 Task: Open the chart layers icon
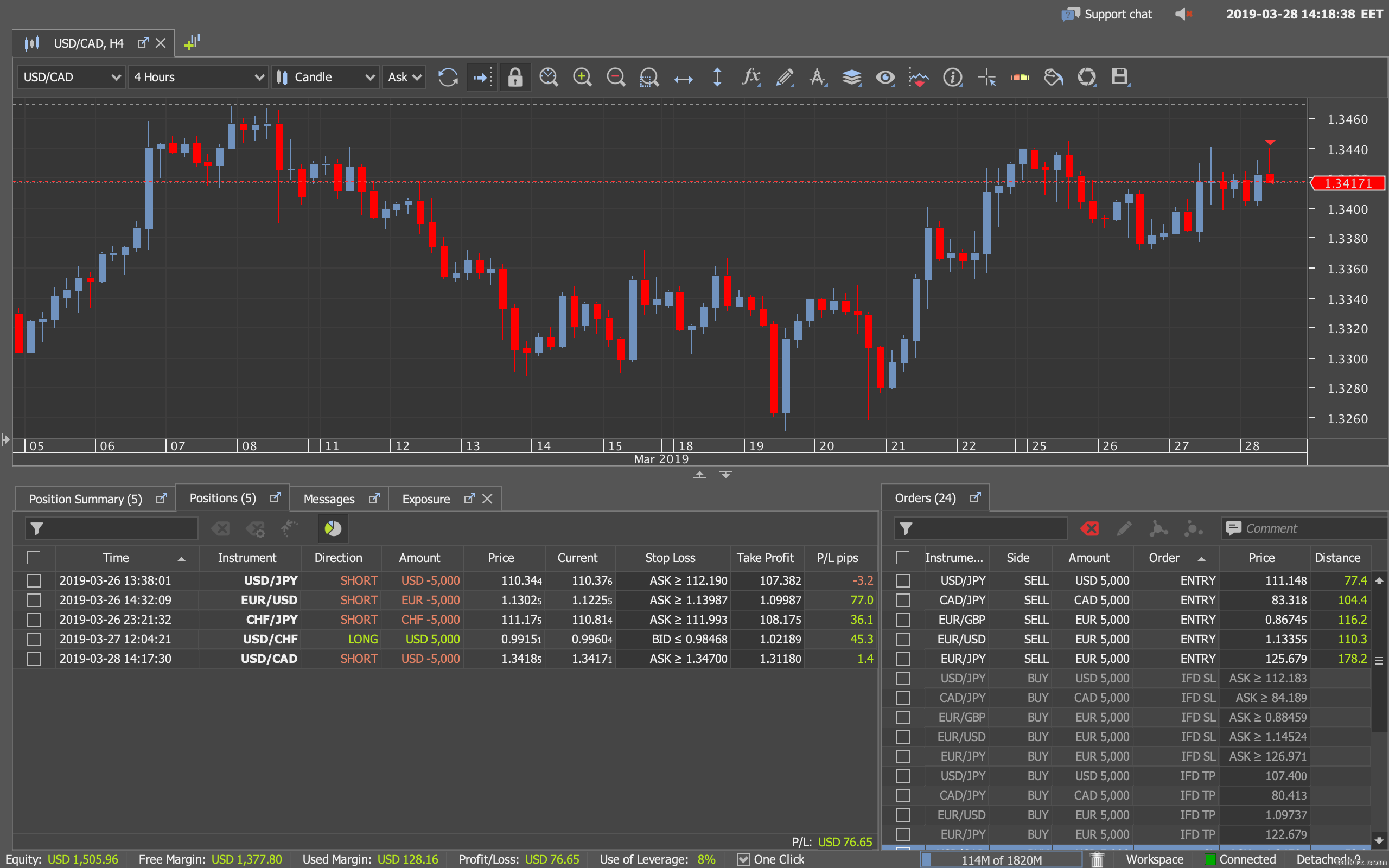tap(852, 77)
